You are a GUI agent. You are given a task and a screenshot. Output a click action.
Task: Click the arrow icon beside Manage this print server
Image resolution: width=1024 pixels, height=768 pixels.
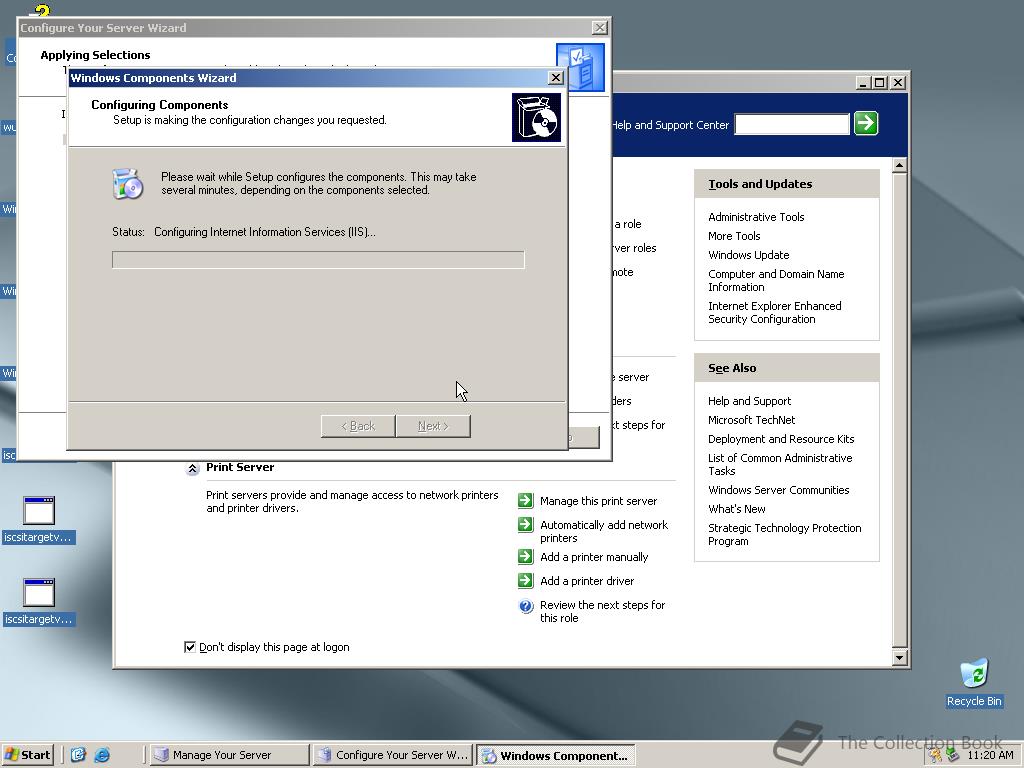coord(526,501)
